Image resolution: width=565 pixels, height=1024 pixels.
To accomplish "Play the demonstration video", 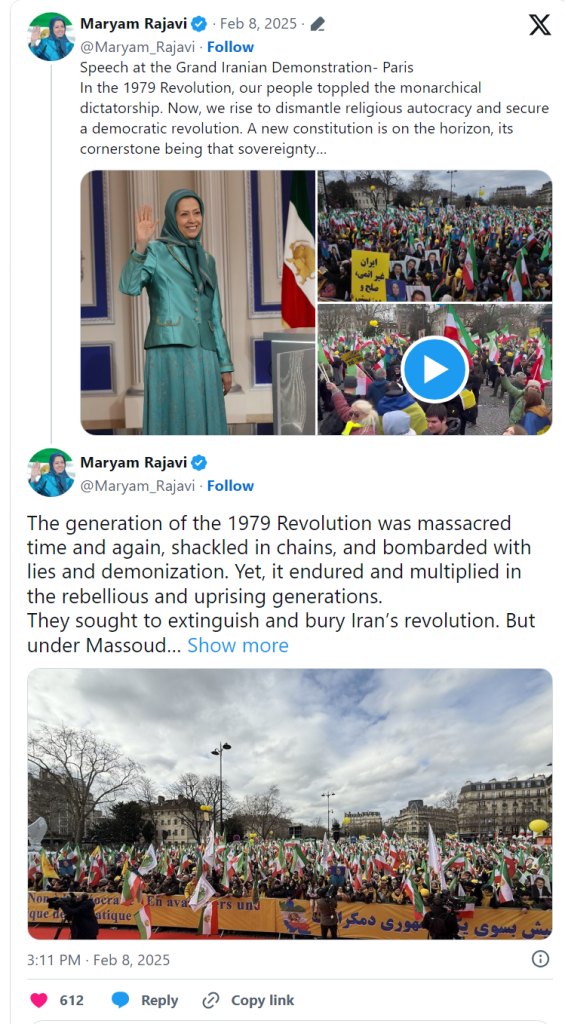I will point(434,370).
